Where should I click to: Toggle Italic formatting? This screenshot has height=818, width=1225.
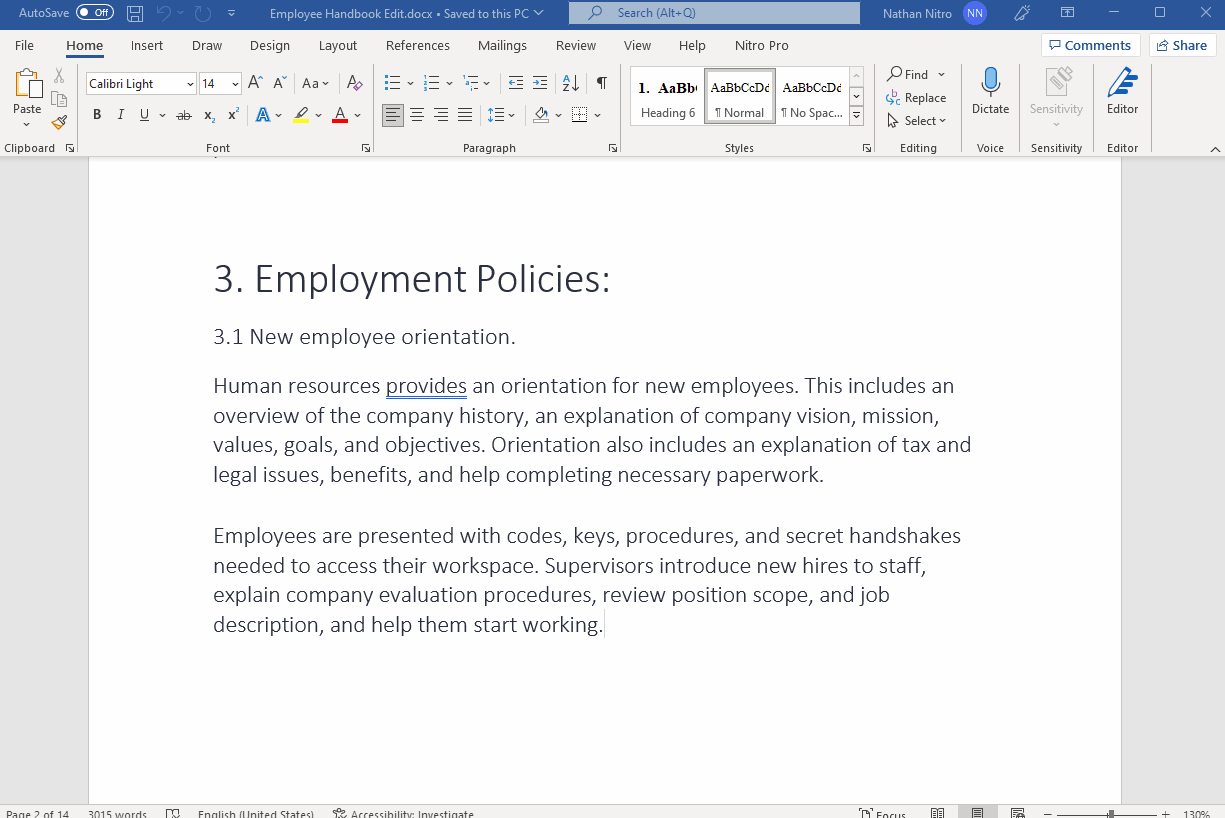(x=121, y=115)
